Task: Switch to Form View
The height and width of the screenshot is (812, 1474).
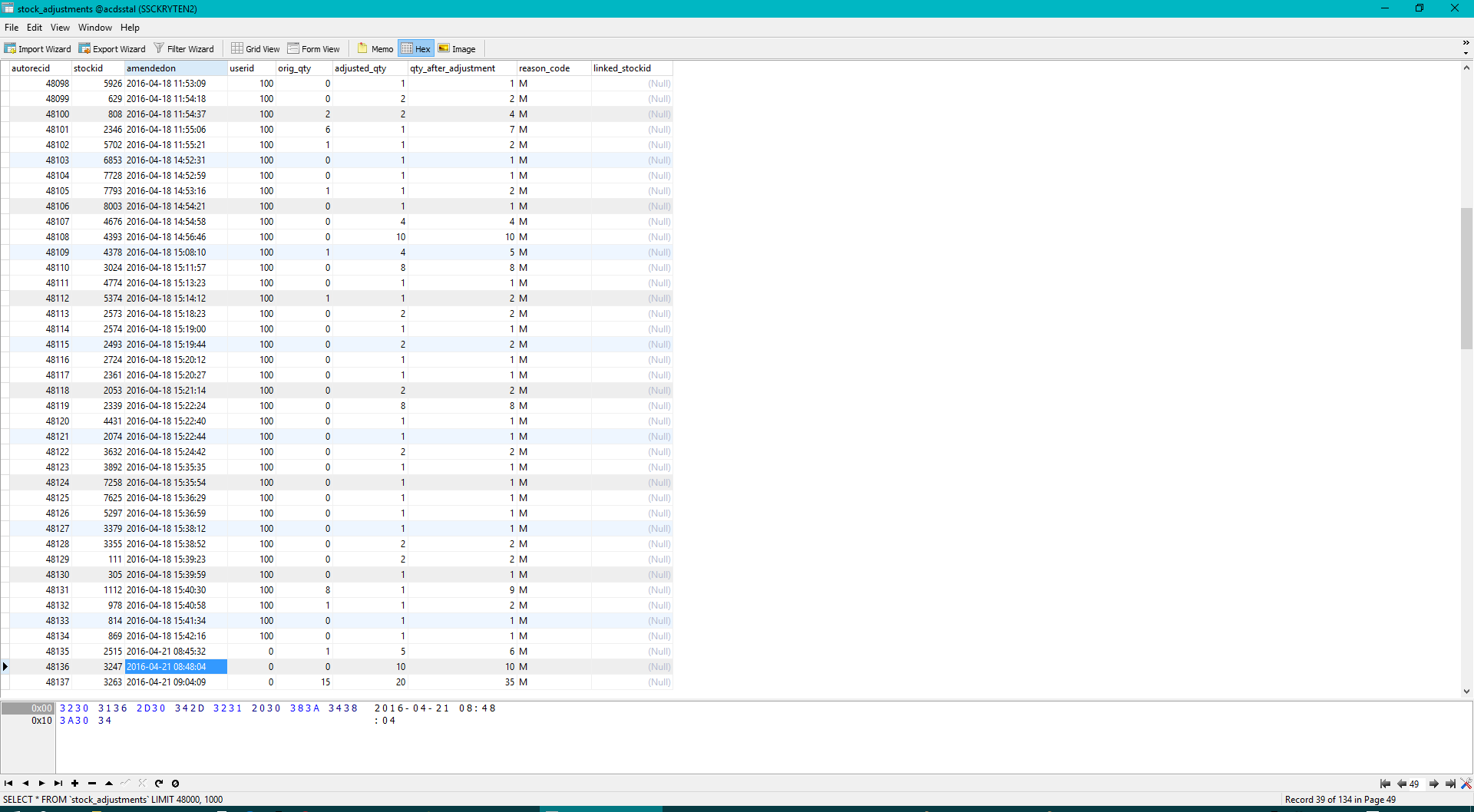Action: (313, 49)
